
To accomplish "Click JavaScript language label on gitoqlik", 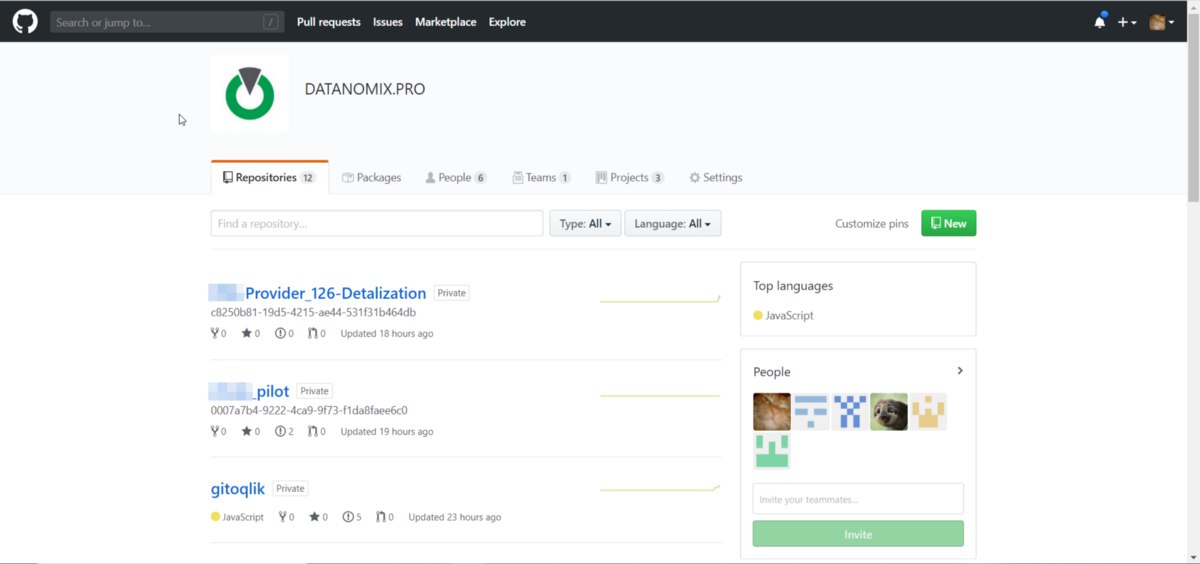I will coord(237,518).
